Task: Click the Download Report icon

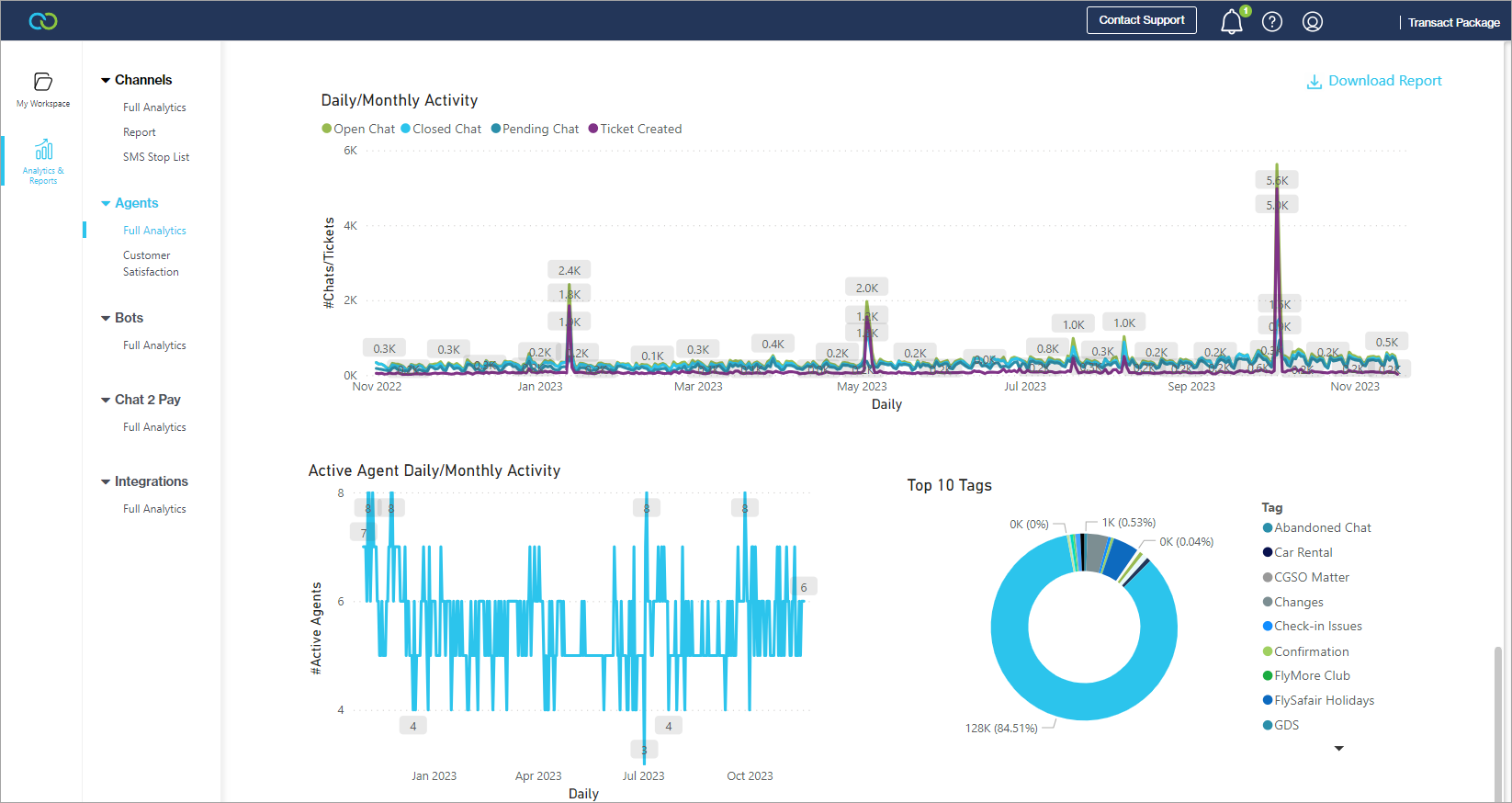Action: point(1315,82)
